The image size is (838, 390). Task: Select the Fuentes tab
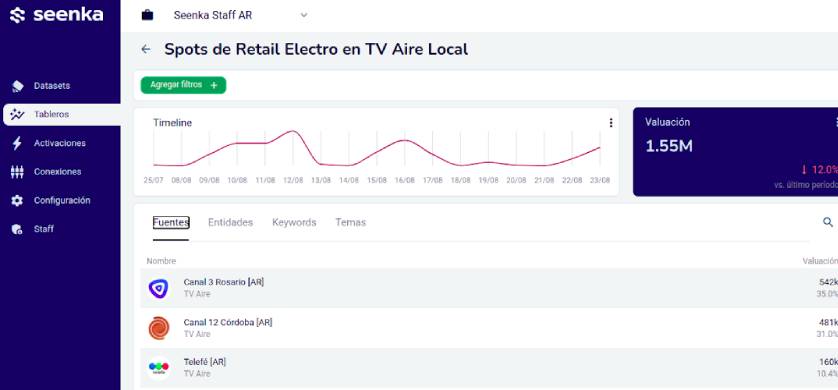[171, 222]
